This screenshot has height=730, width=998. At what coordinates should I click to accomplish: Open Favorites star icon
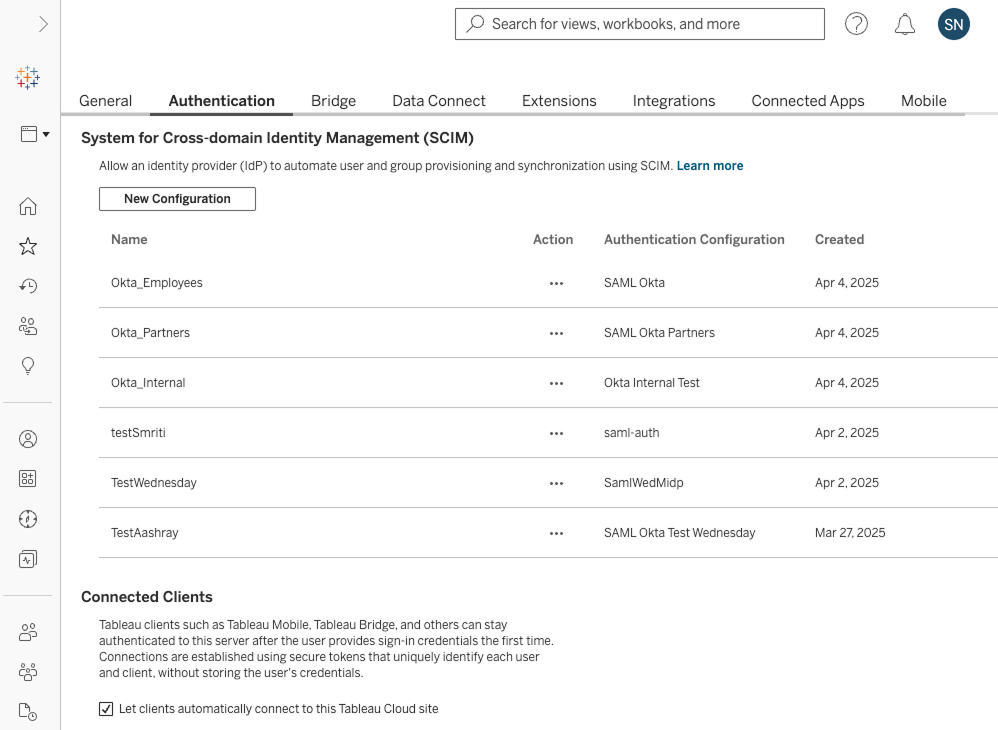pos(28,247)
